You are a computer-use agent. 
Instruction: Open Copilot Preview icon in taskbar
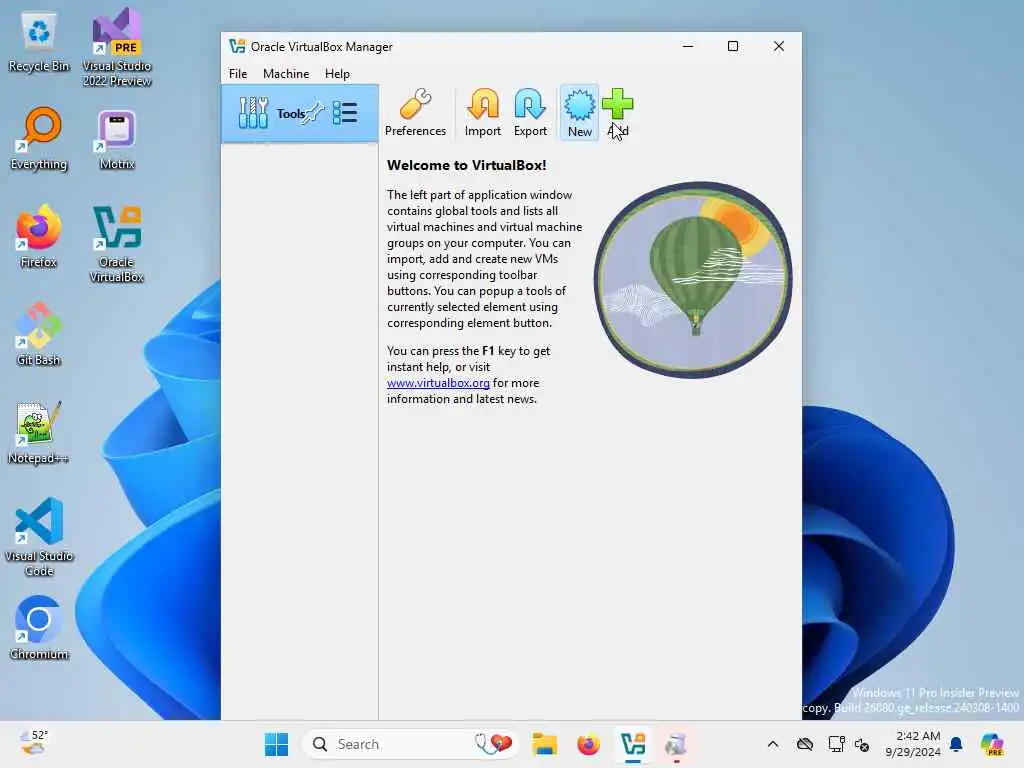[x=992, y=744]
